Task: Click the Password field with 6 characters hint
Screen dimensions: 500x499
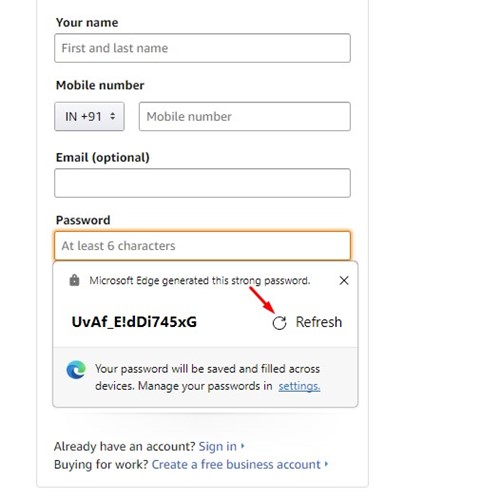Action: tap(202, 246)
